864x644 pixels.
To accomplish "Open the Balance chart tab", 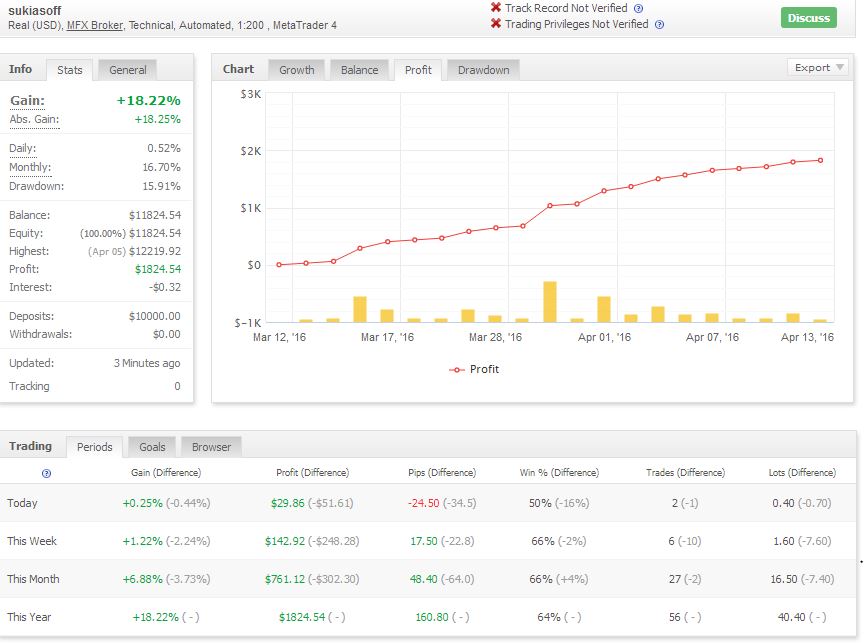I will [359, 70].
